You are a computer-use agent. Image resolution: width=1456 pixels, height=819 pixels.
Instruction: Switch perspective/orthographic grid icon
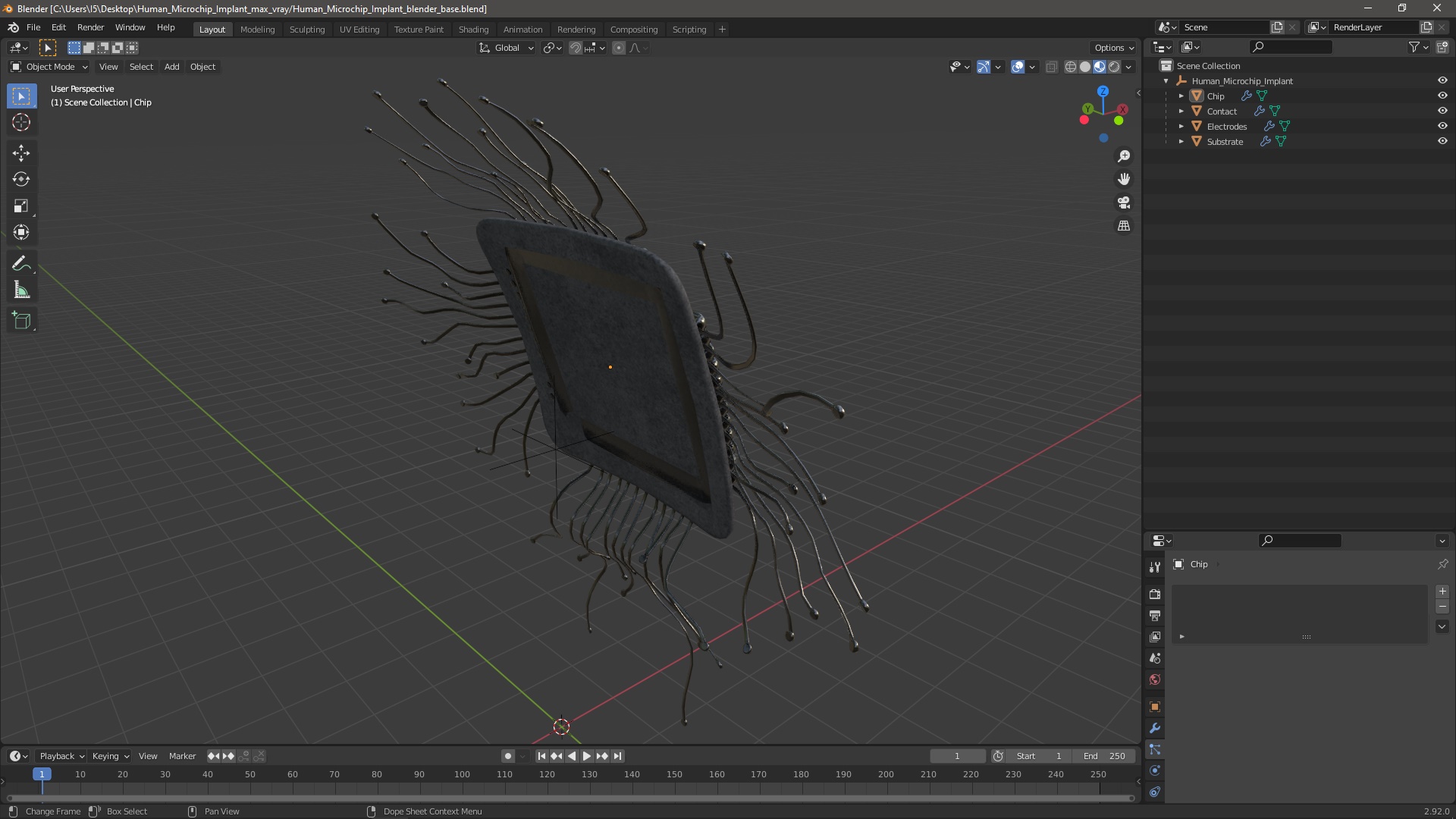click(x=1124, y=226)
